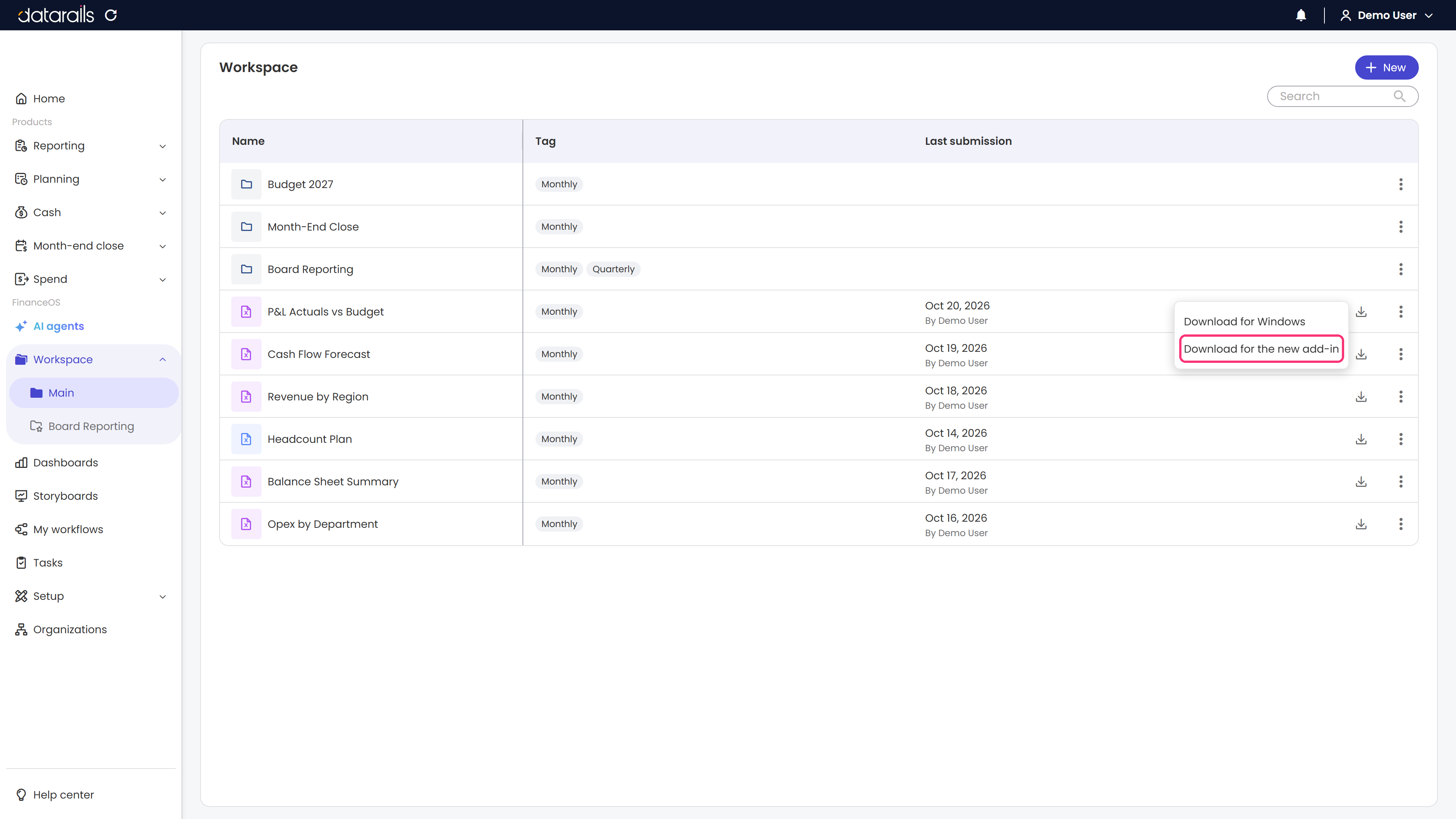Expand the Reporting section in sidebar
The image size is (1456, 819).
(163, 146)
